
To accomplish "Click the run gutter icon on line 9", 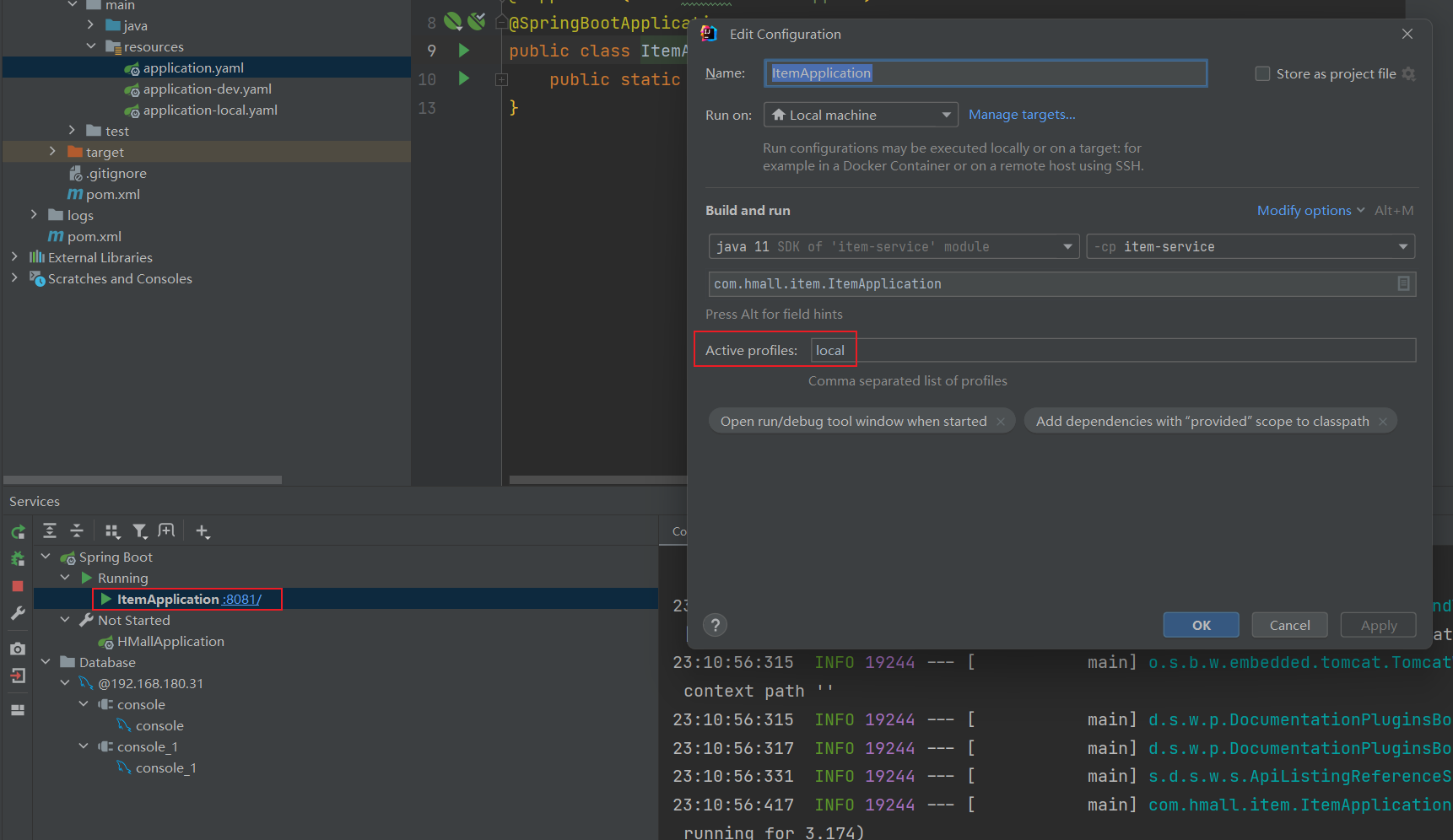I will coord(463,51).
